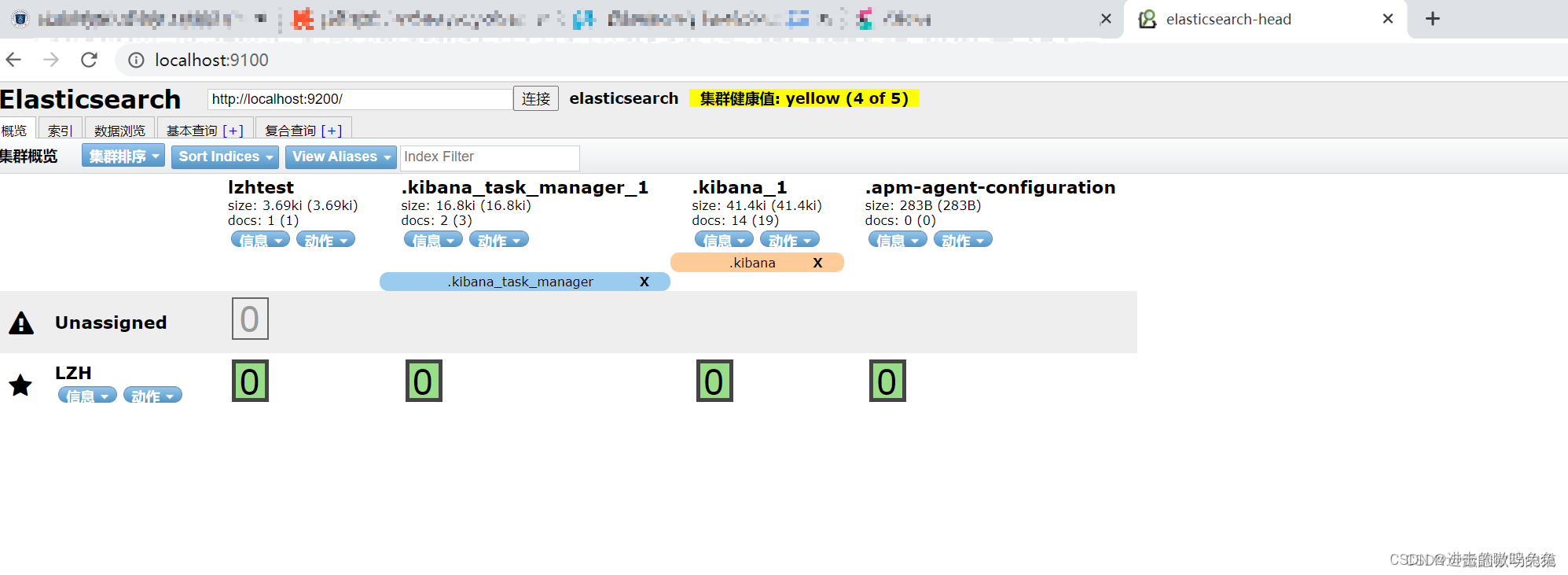Open the 基本查询 basic query tab
Viewport: 1568px width, 575px height.
192,131
